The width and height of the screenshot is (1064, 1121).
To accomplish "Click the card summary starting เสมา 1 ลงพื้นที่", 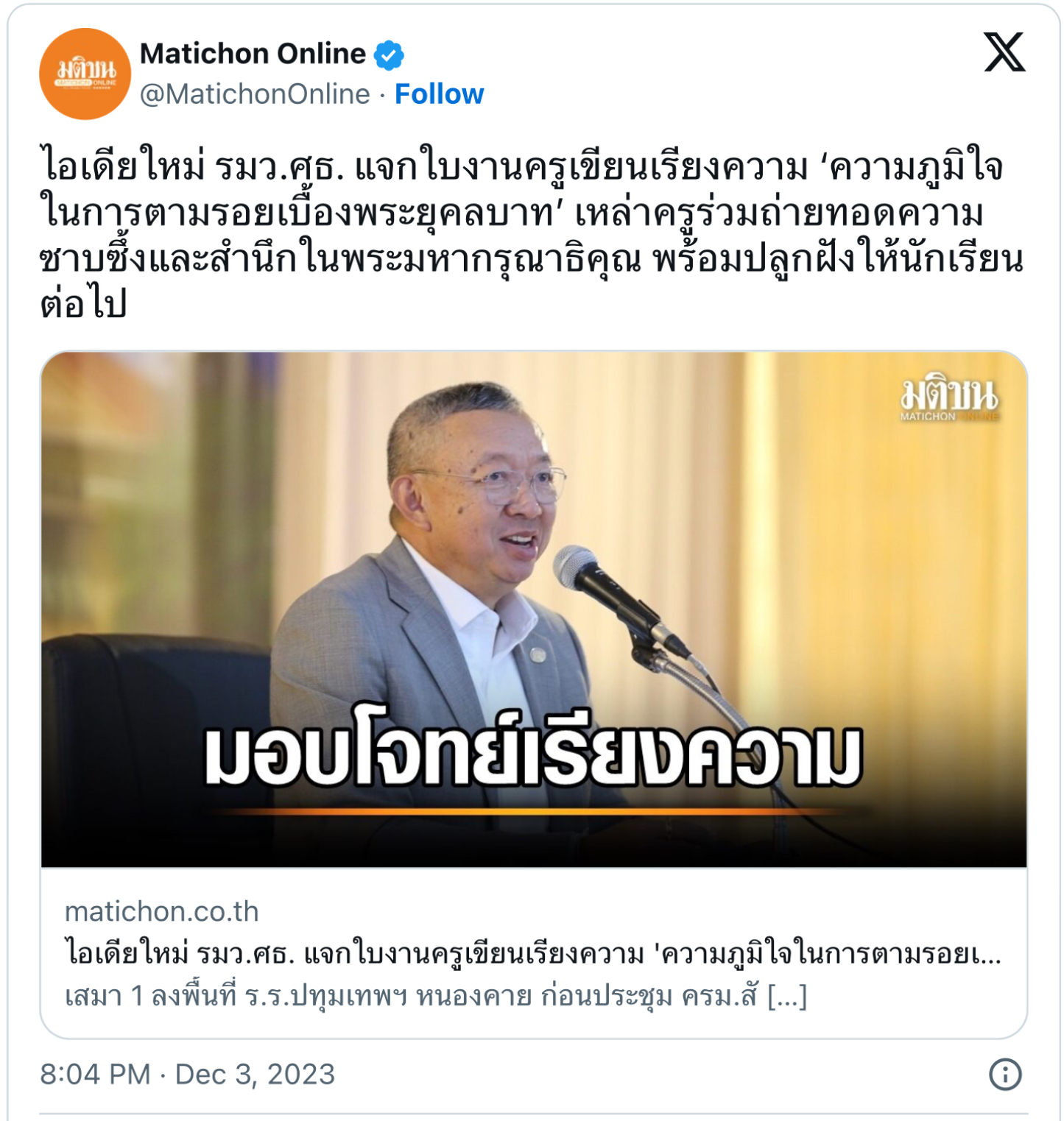I will (x=436, y=996).
